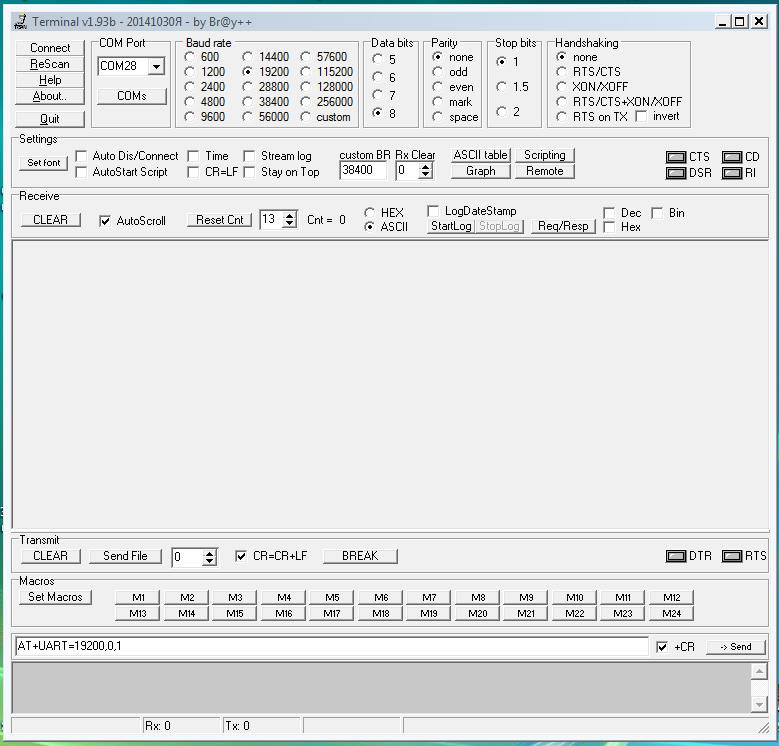This screenshot has width=779, height=746.
Task: Enable the AutoStart Script checkbox
Action: [x=82, y=172]
